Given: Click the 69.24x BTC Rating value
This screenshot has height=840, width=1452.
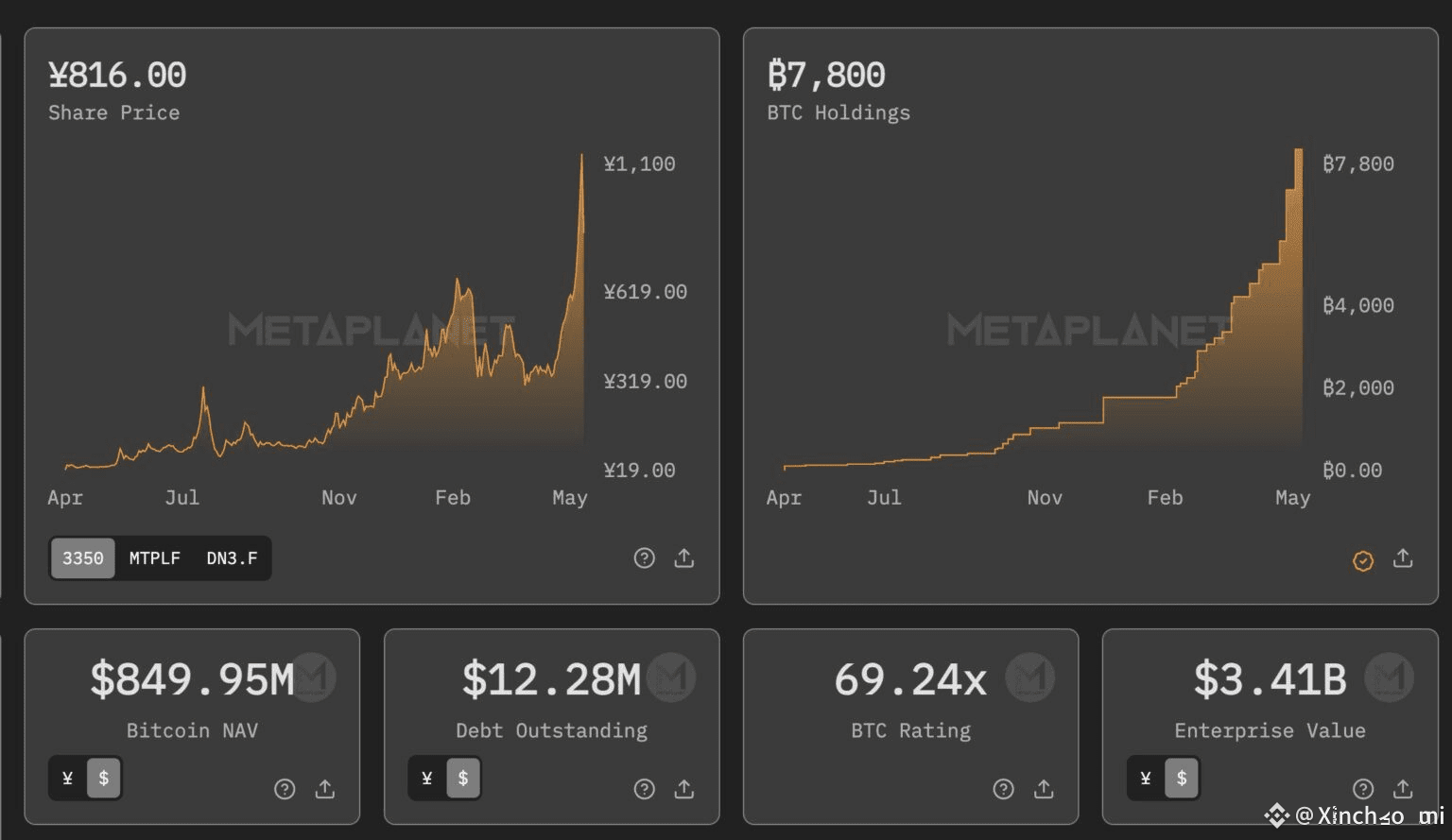Looking at the screenshot, I should pos(910,679).
